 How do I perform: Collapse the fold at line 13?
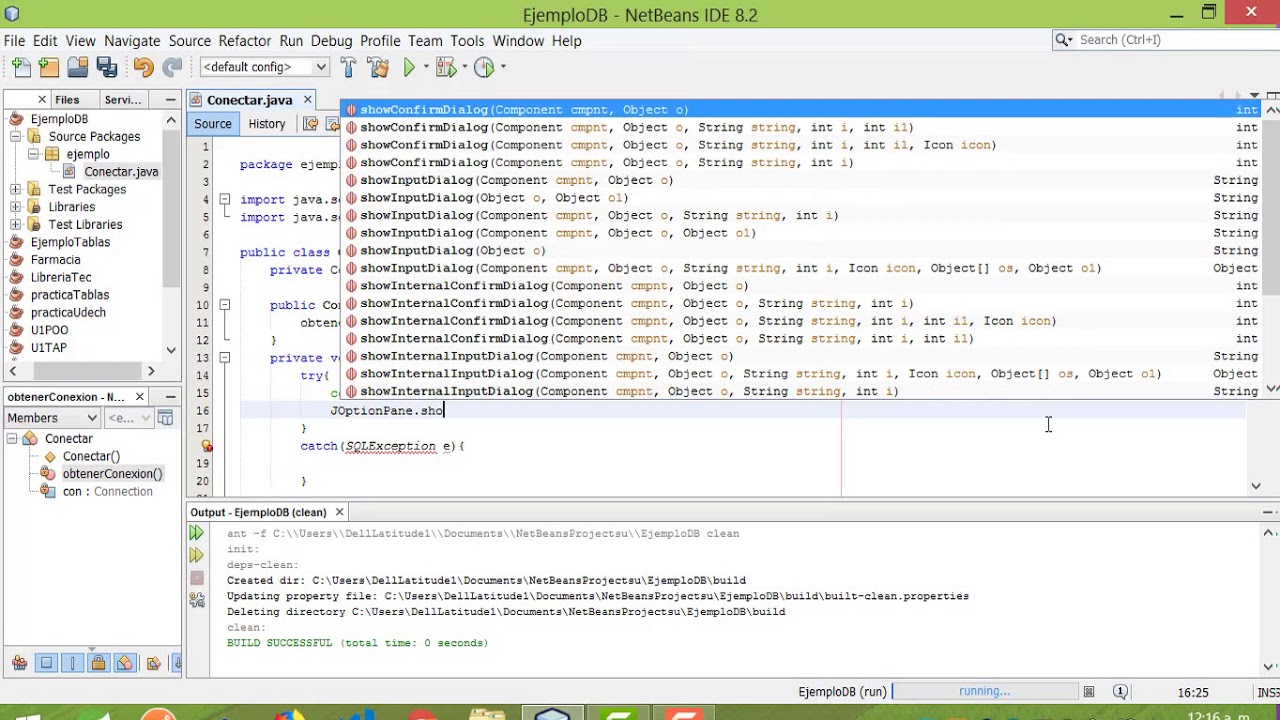pos(225,358)
